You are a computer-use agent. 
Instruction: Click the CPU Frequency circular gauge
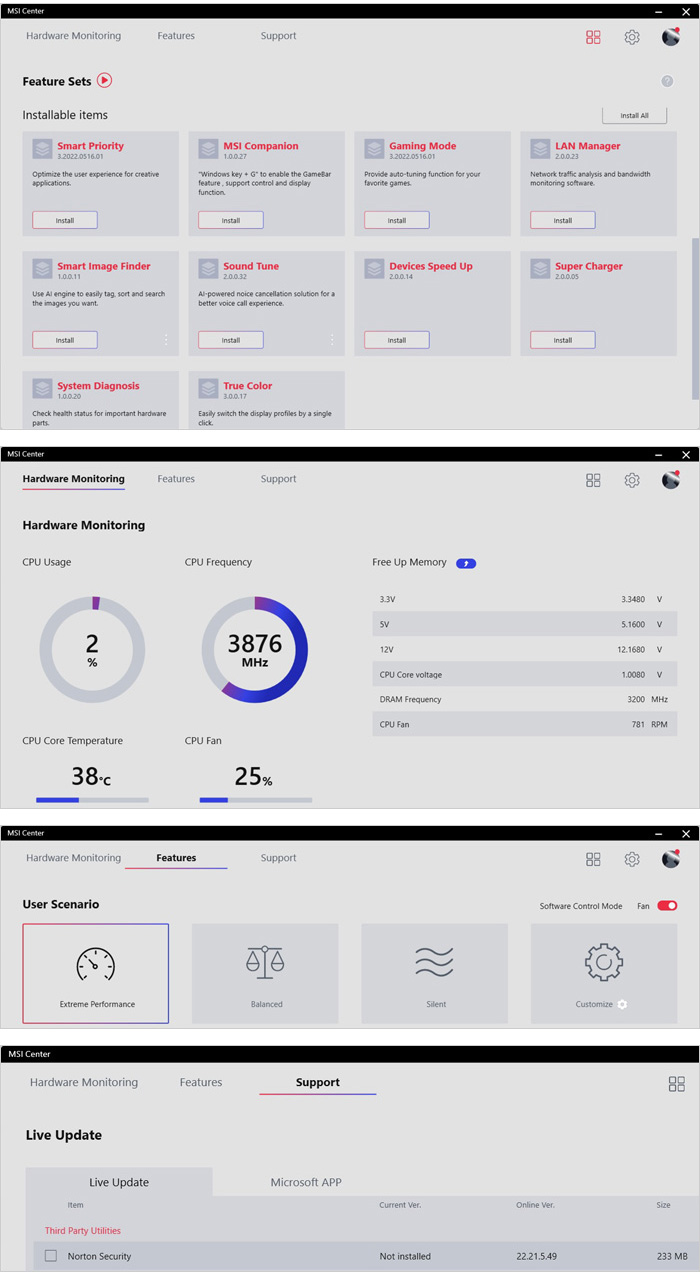point(254,649)
